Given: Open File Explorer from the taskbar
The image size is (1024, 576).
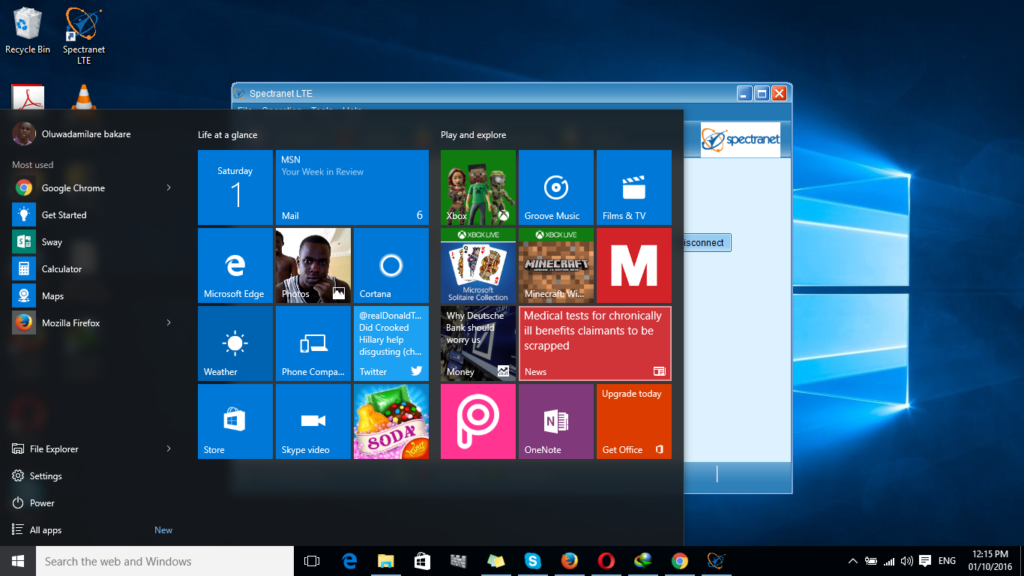Looking at the screenshot, I should point(386,561).
